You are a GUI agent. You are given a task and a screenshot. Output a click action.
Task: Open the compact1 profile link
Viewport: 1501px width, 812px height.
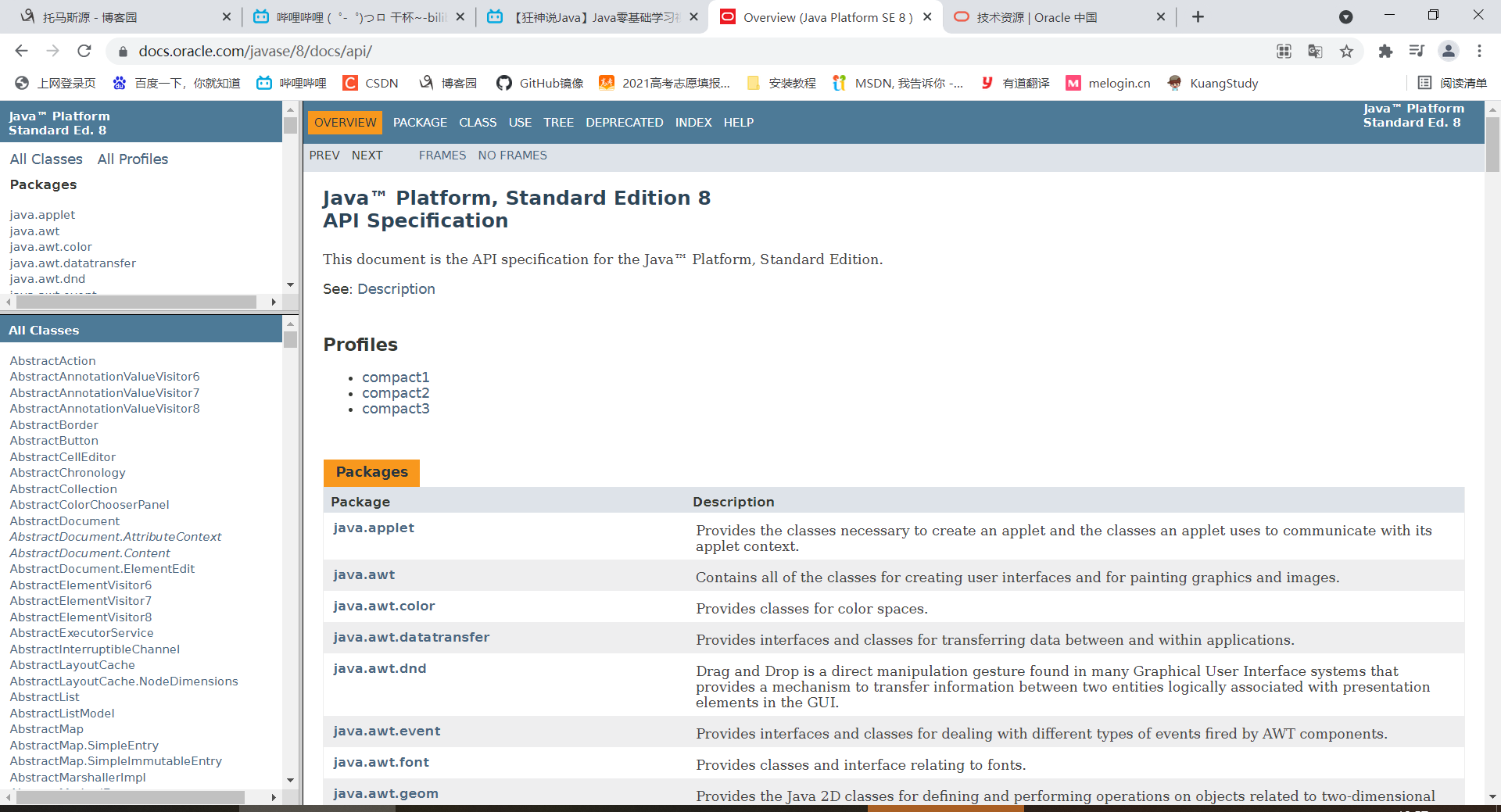pos(396,377)
